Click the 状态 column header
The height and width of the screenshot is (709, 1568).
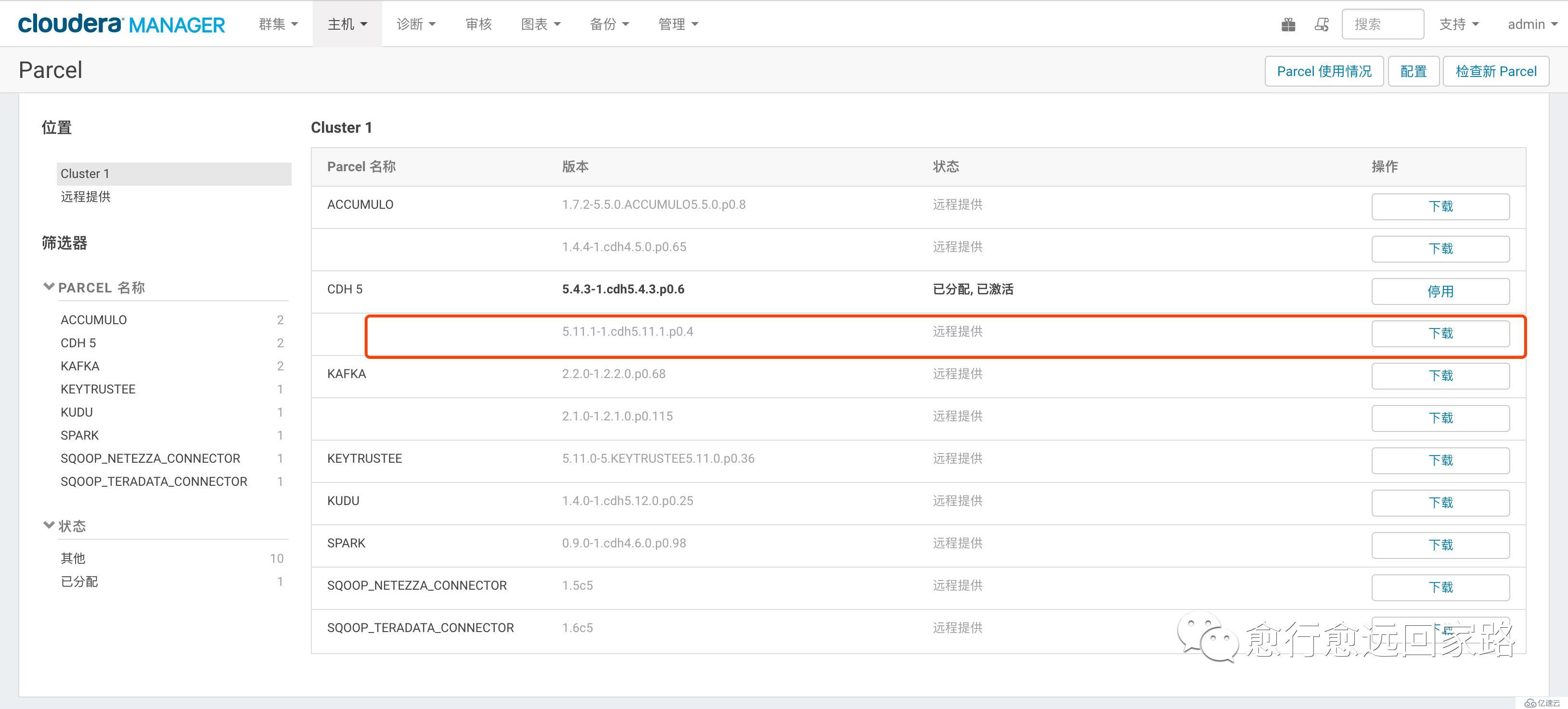(946, 166)
